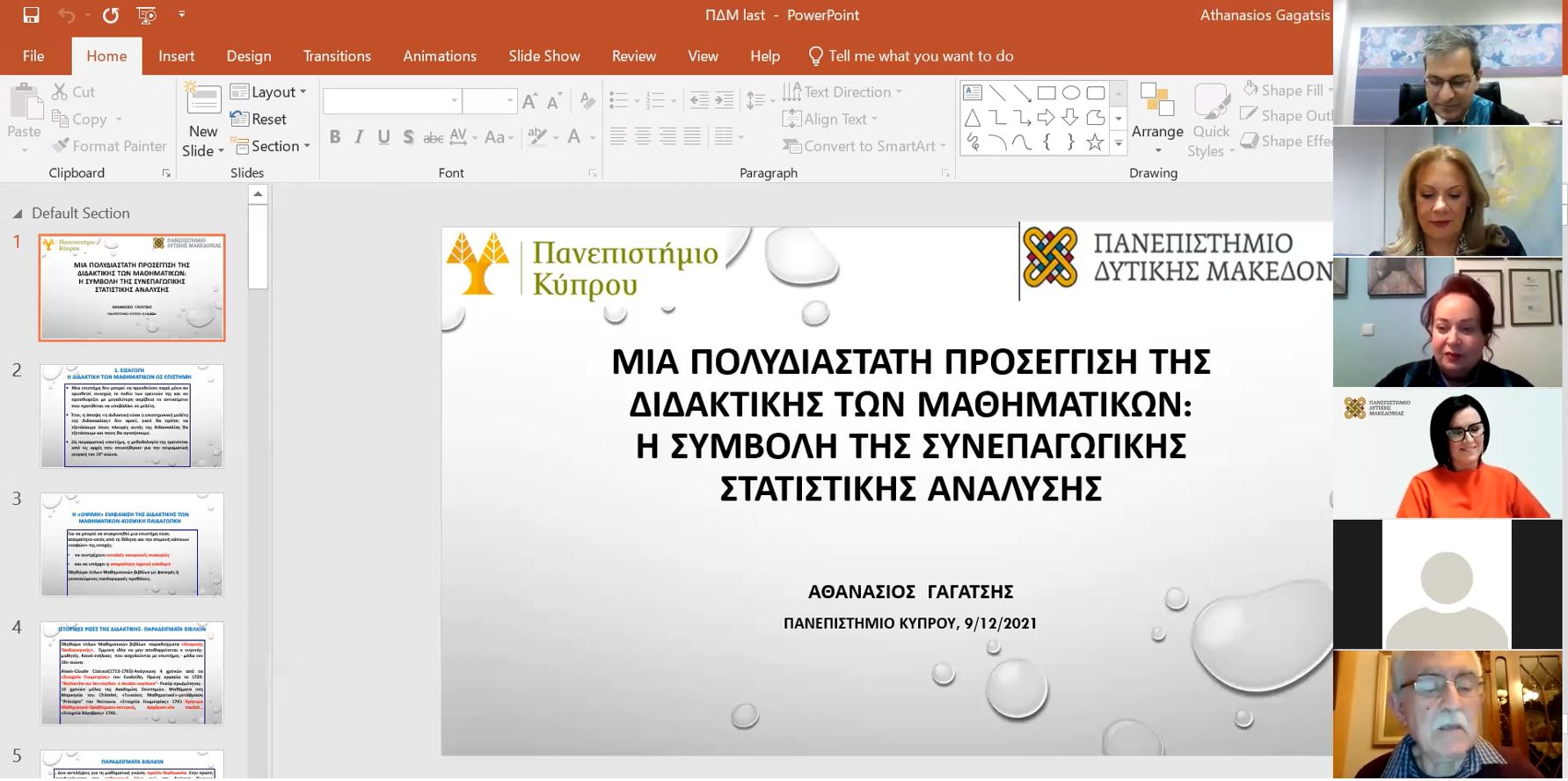1568x781 pixels.
Task: Click Convert to SmartArt button
Action: tap(865, 146)
